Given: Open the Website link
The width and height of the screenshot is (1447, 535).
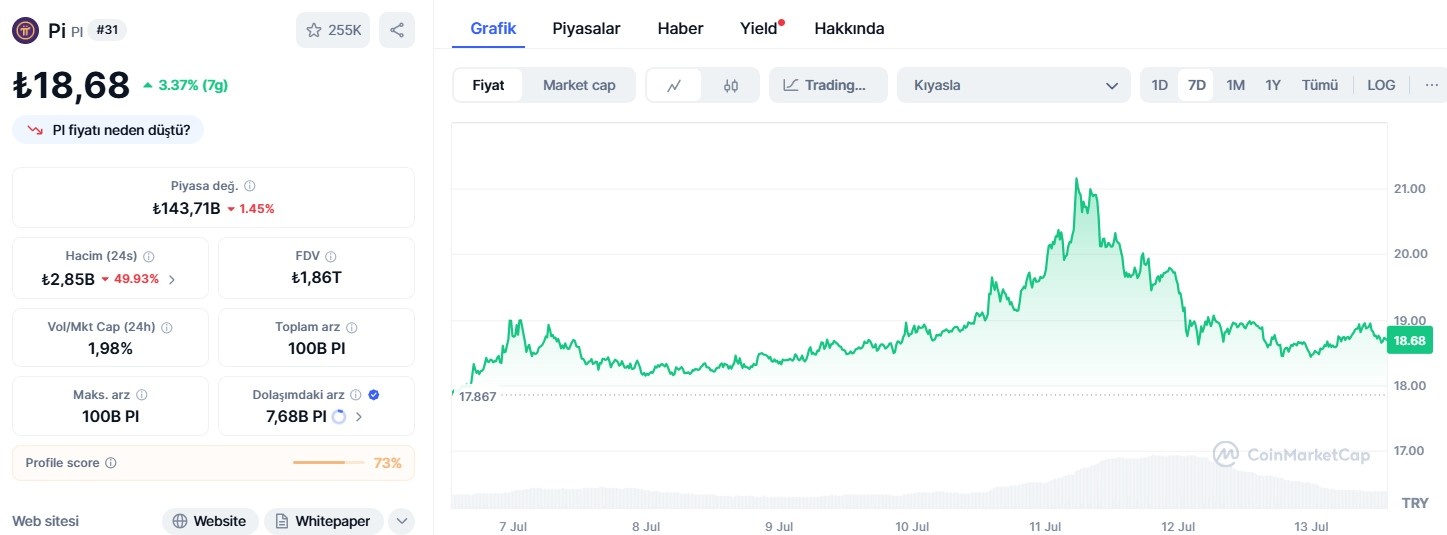Looking at the screenshot, I should [x=210, y=521].
